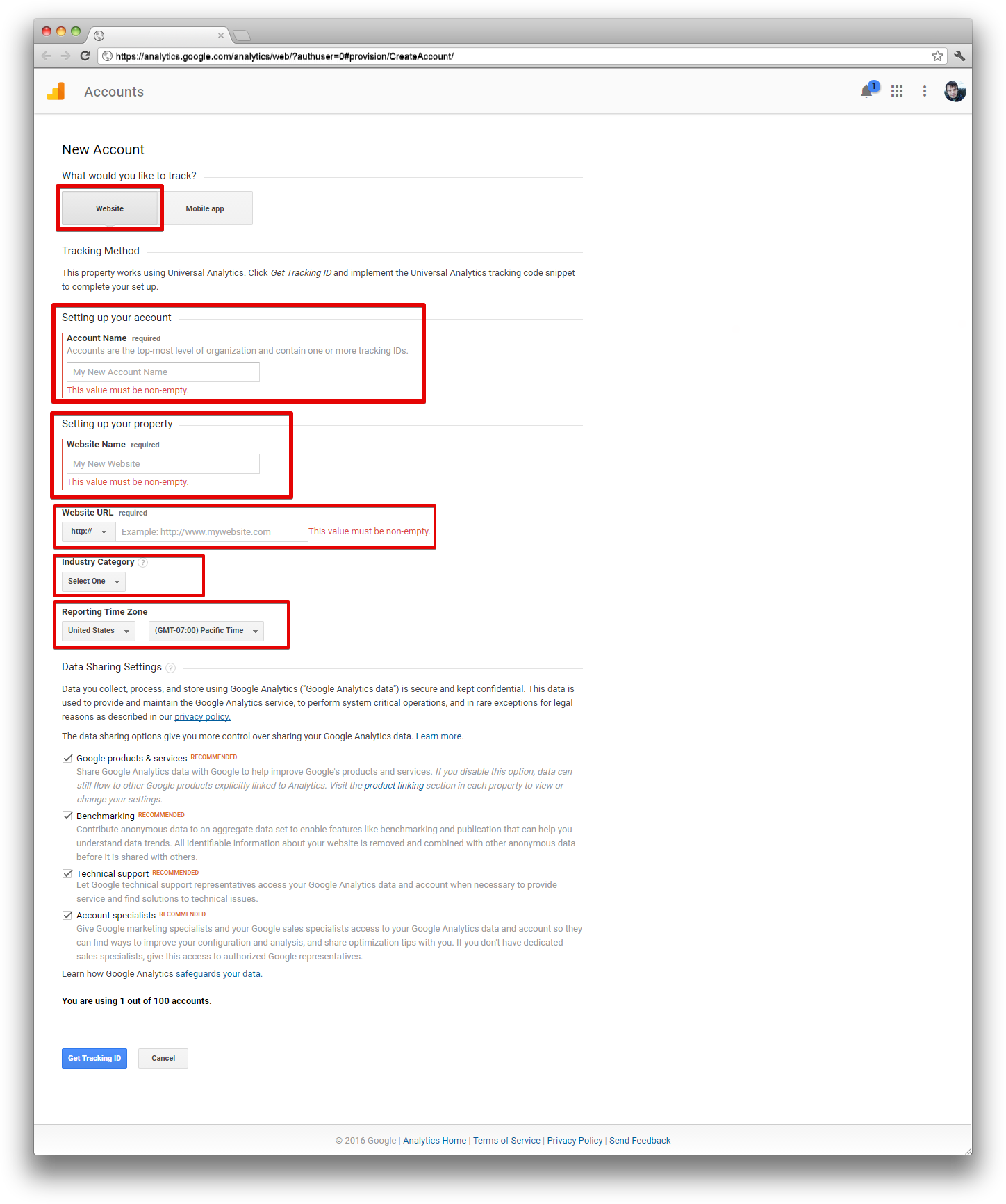Open the Google apps grid icon

click(897, 91)
